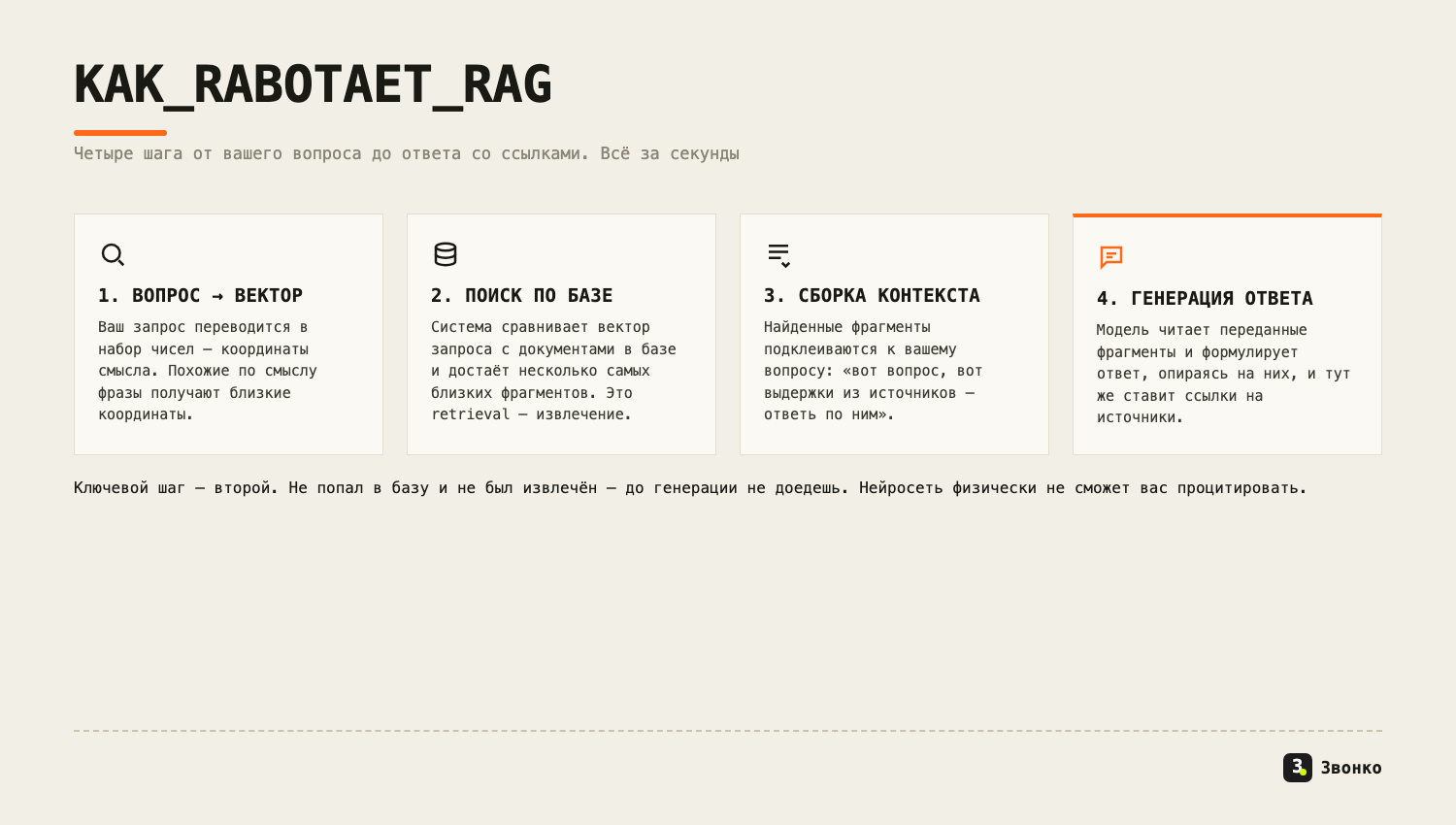Image resolution: width=1456 pixels, height=825 pixels.
Task: Select heading '1. ВОПРОС → ВЕКТОР'
Action: [201, 295]
